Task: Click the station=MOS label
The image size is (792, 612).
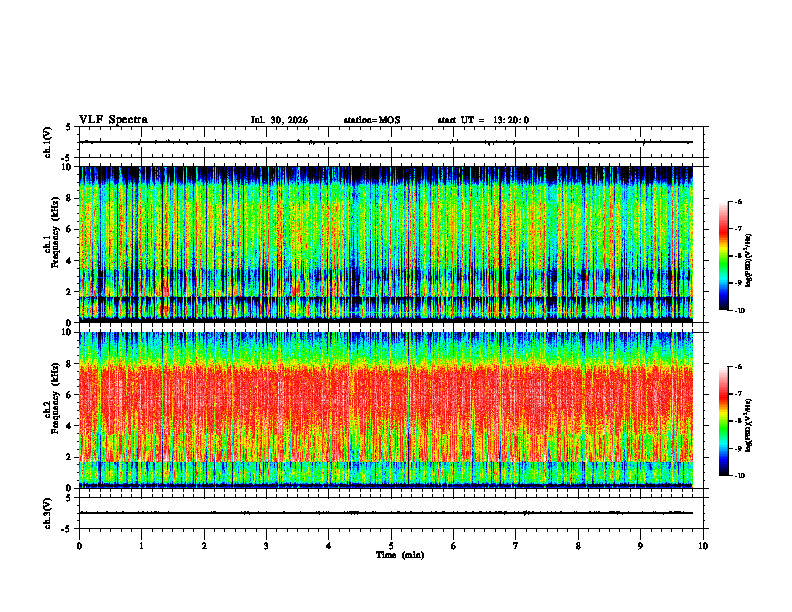Action: [x=372, y=120]
